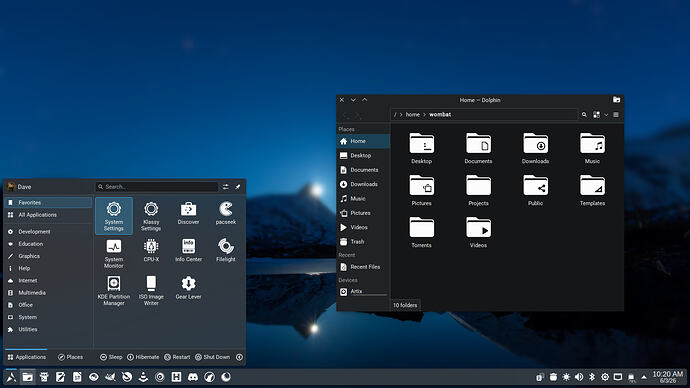690x388 pixels.
Task: Switch to the Places tab in launcher
Action: pos(70,357)
